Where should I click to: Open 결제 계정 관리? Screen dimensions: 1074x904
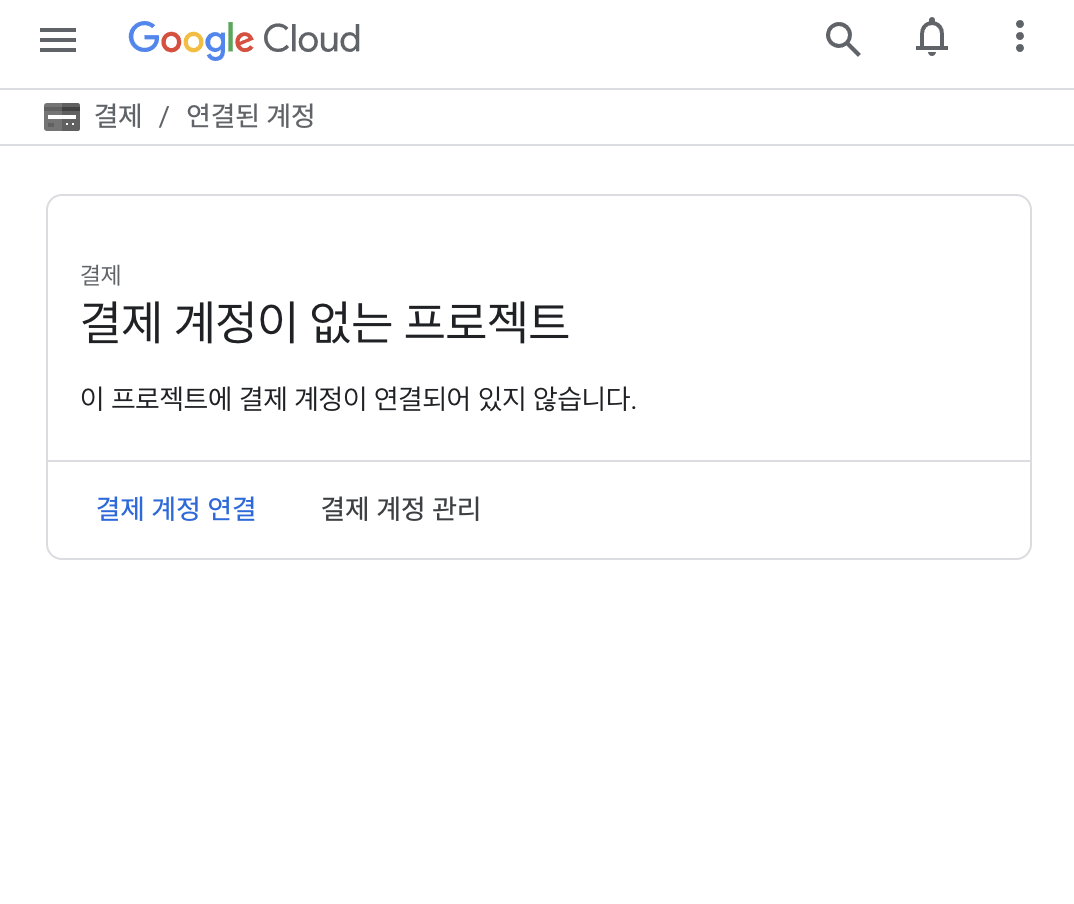tap(401, 509)
